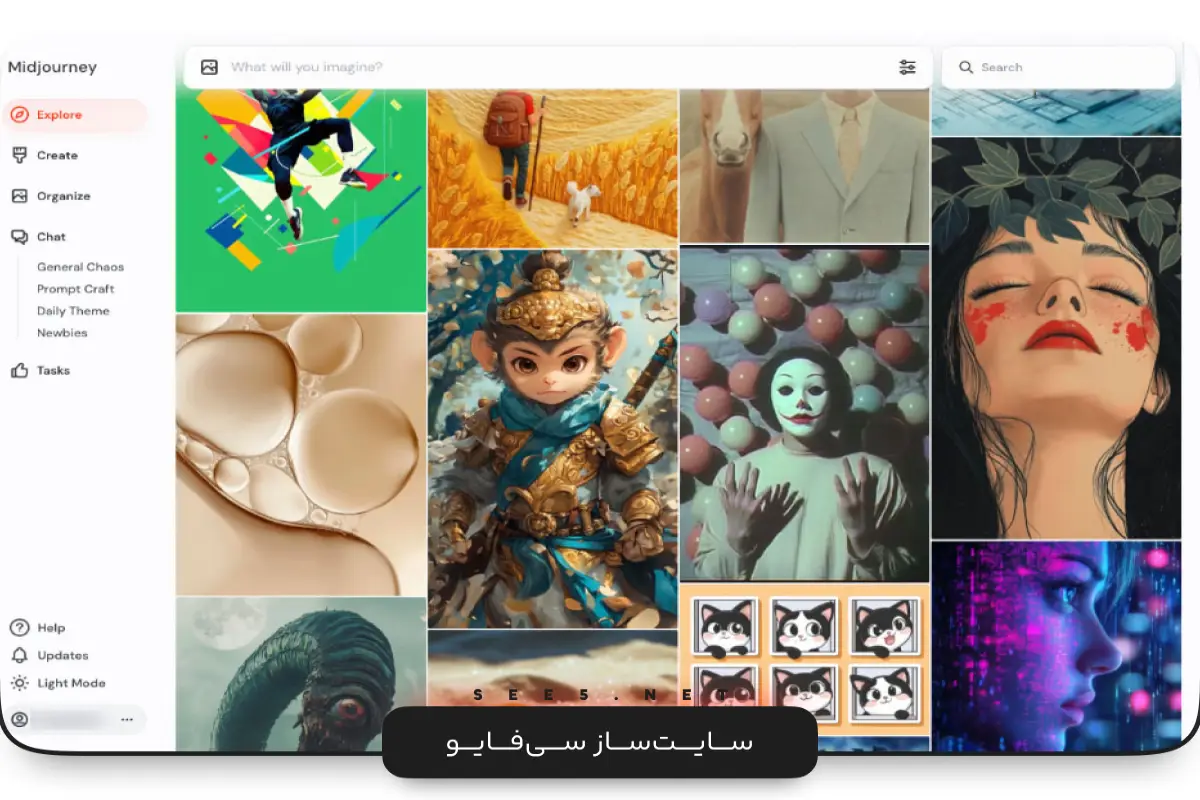Click the Create paintbrush icon
The height and width of the screenshot is (800, 1200).
pos(19,155)
